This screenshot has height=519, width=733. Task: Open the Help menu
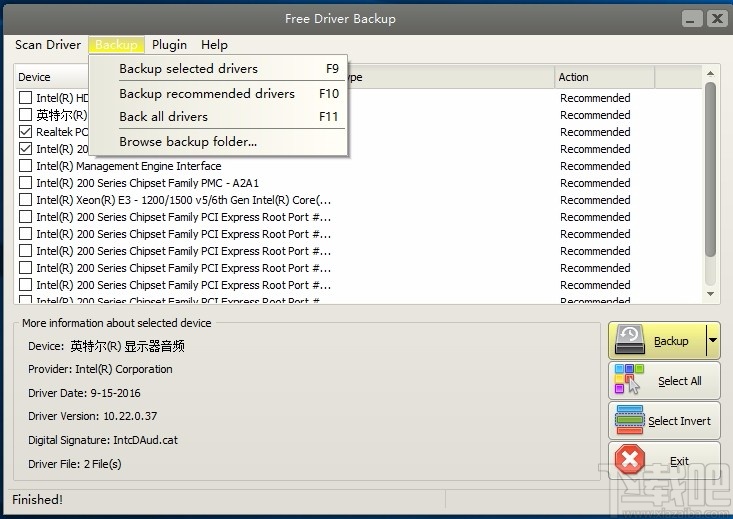tap(214, 45)
